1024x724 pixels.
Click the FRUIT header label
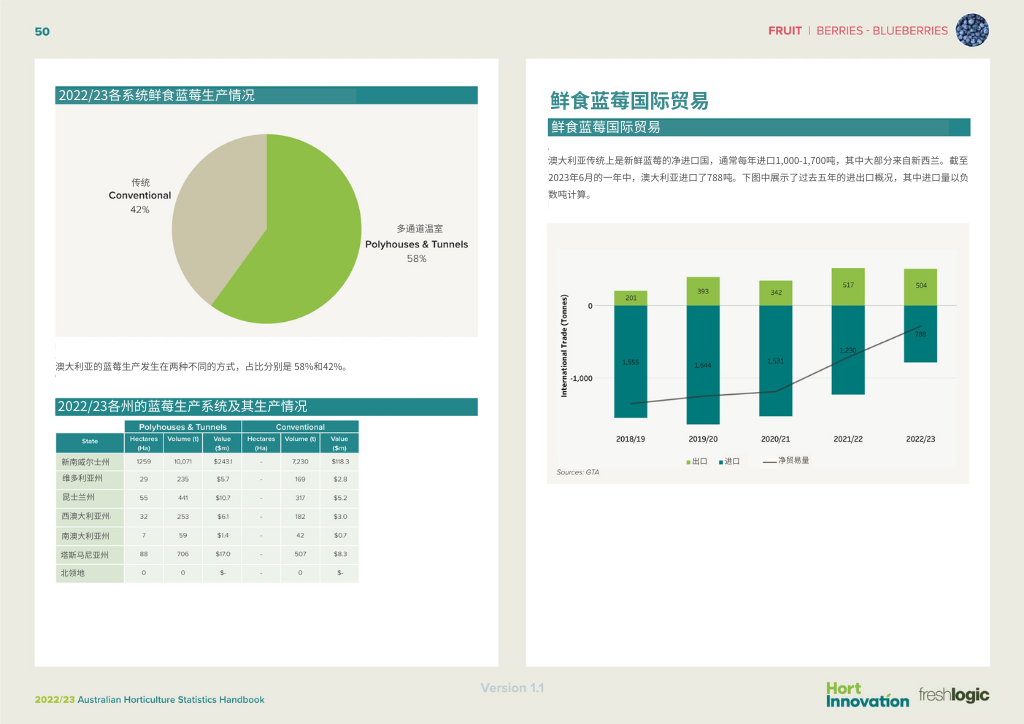(x=785, y=31)
